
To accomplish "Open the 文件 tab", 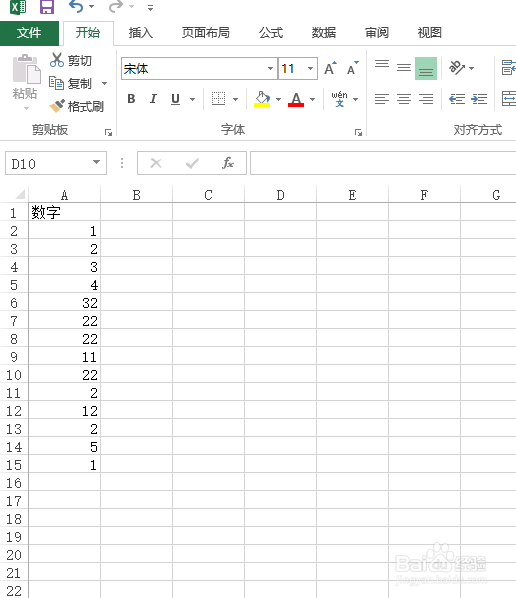I will [x=29, y=33].
